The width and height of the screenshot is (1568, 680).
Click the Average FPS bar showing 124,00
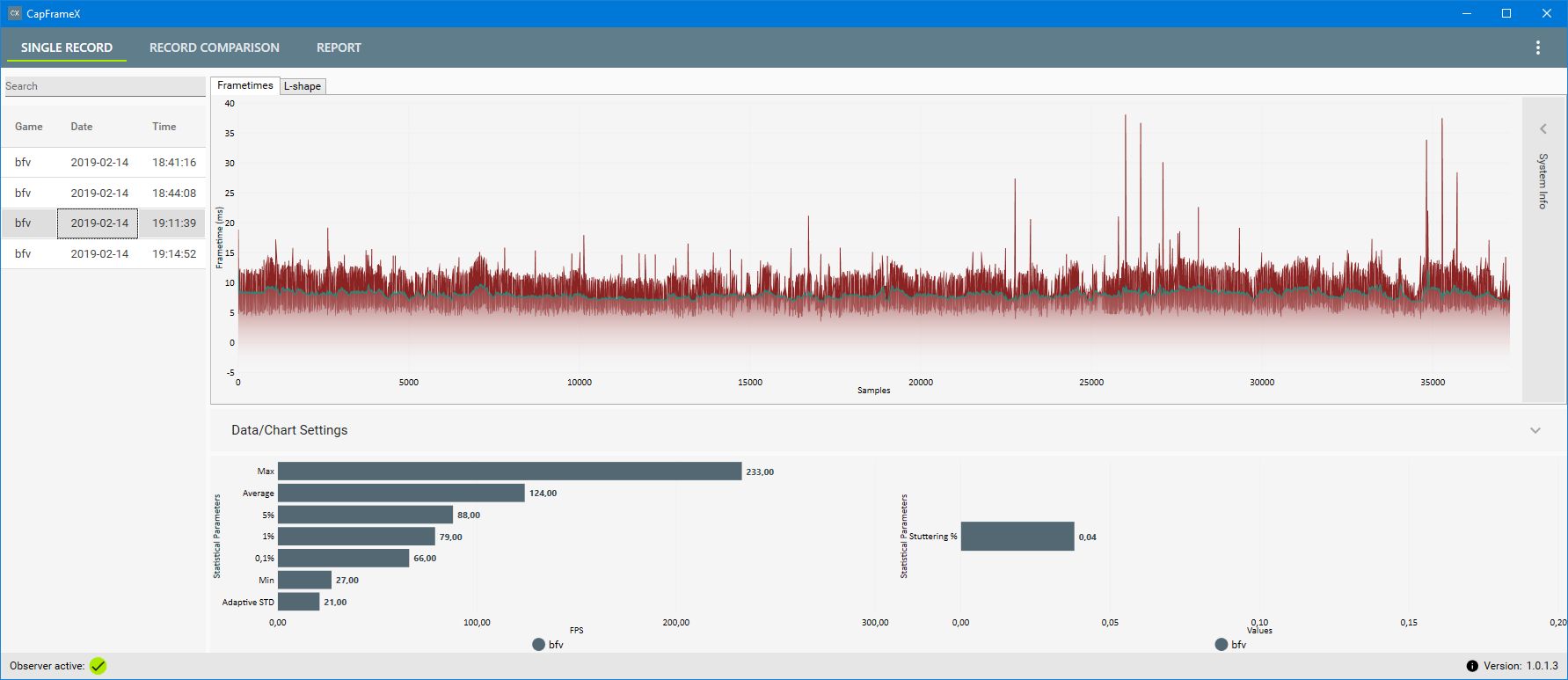pos(401,493)
